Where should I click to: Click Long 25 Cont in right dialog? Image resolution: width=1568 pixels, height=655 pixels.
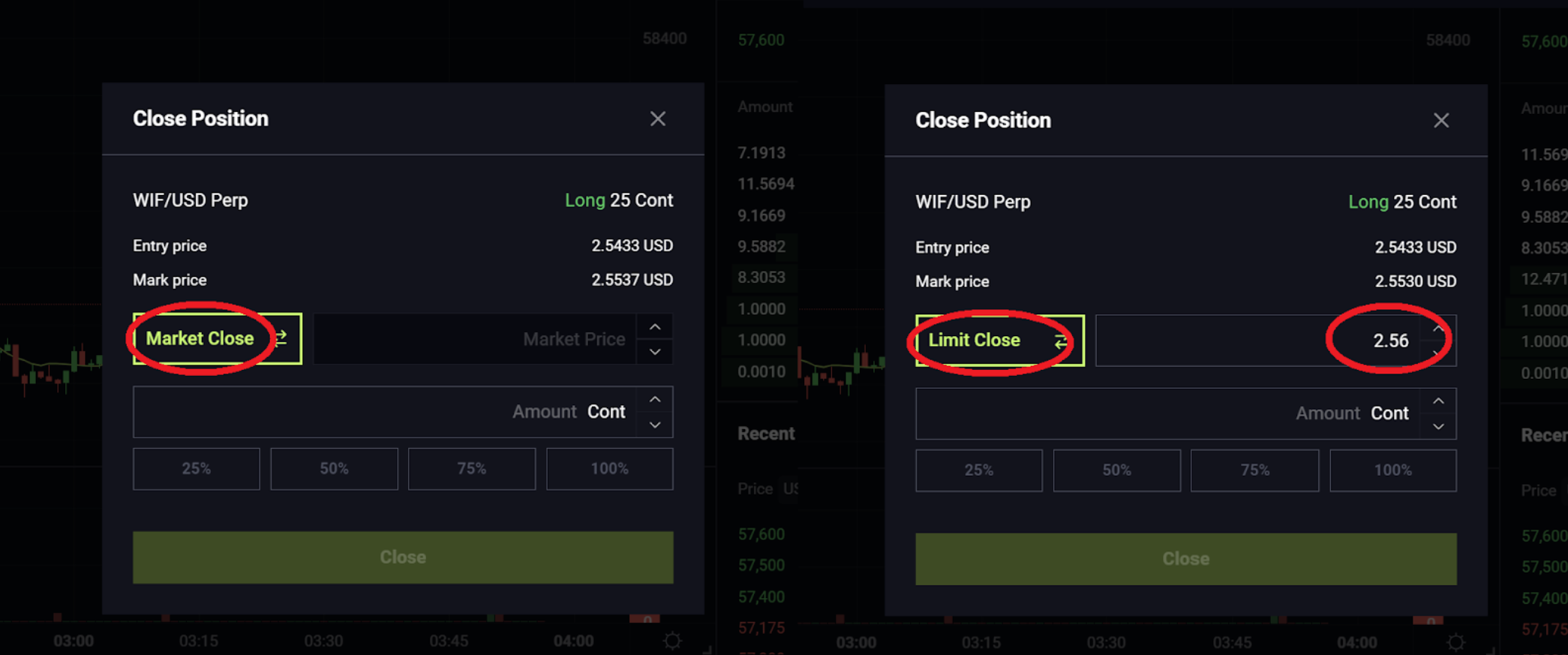click(x=1402, y=202)
